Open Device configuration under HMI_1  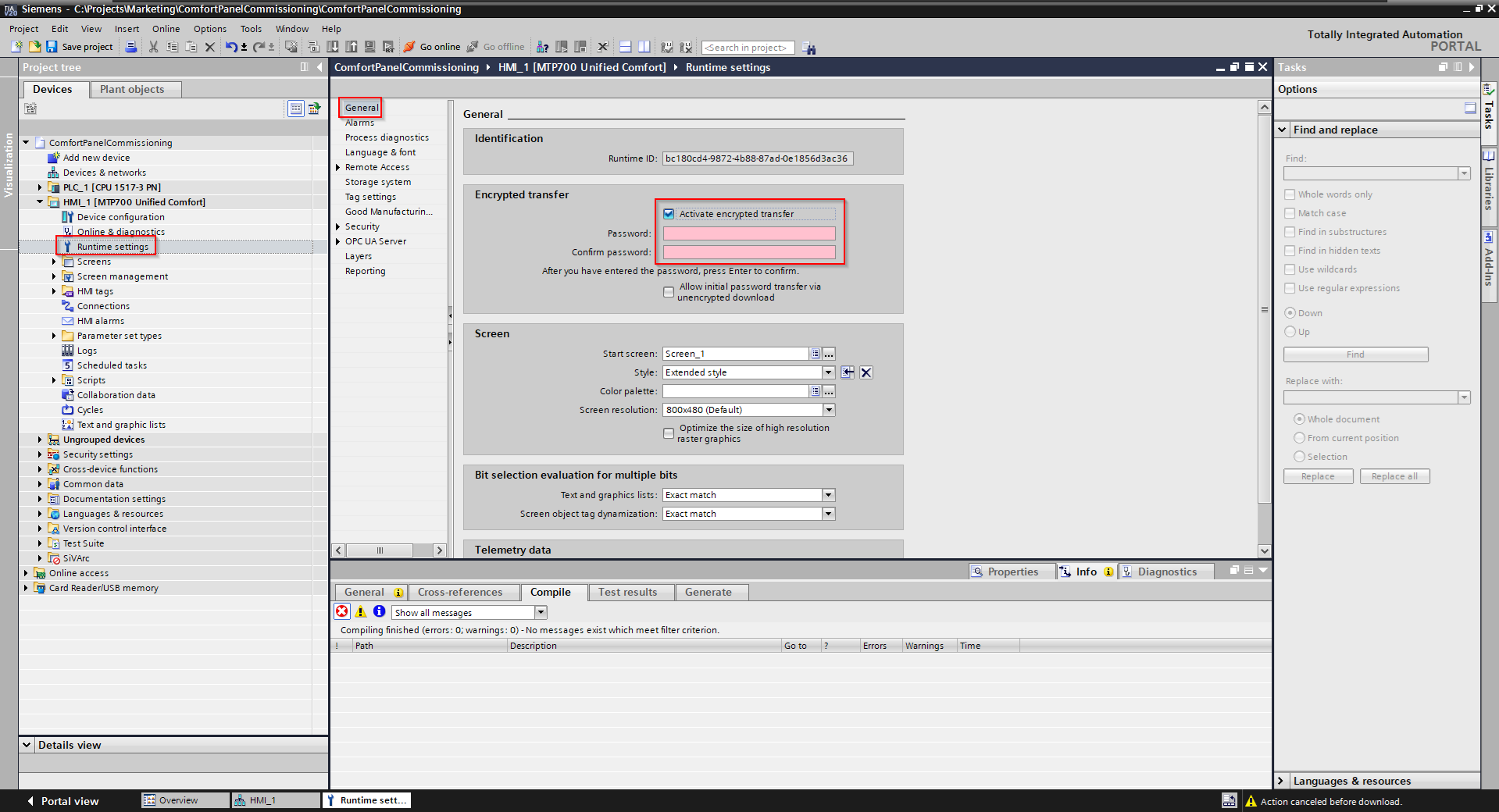pyautogui.click(x=120, y=217)
